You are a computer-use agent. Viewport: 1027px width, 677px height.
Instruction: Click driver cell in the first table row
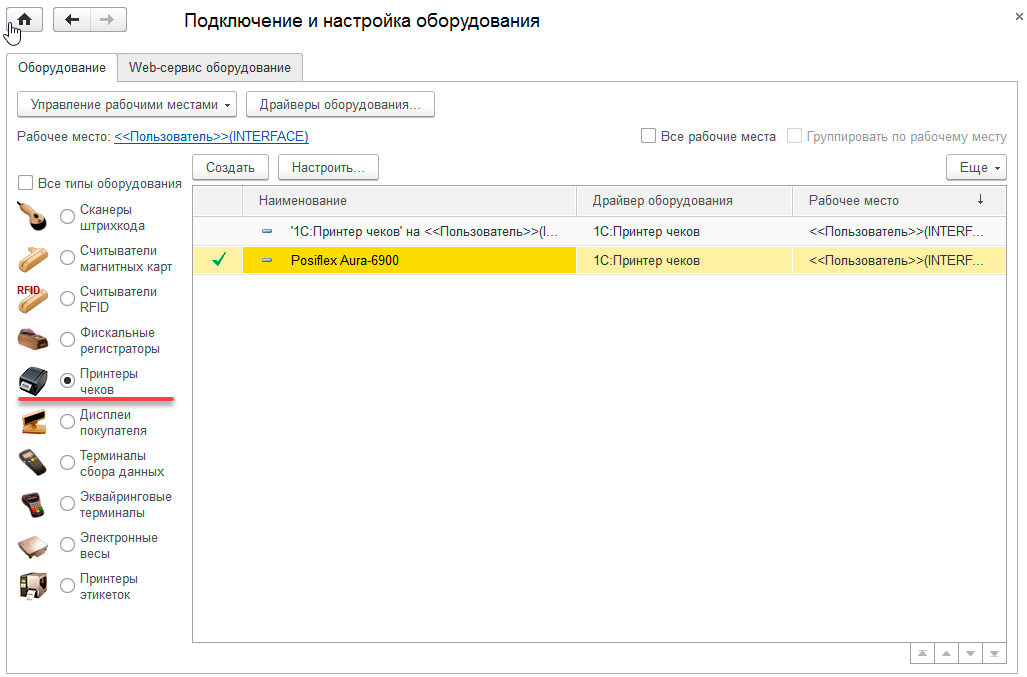684,231
